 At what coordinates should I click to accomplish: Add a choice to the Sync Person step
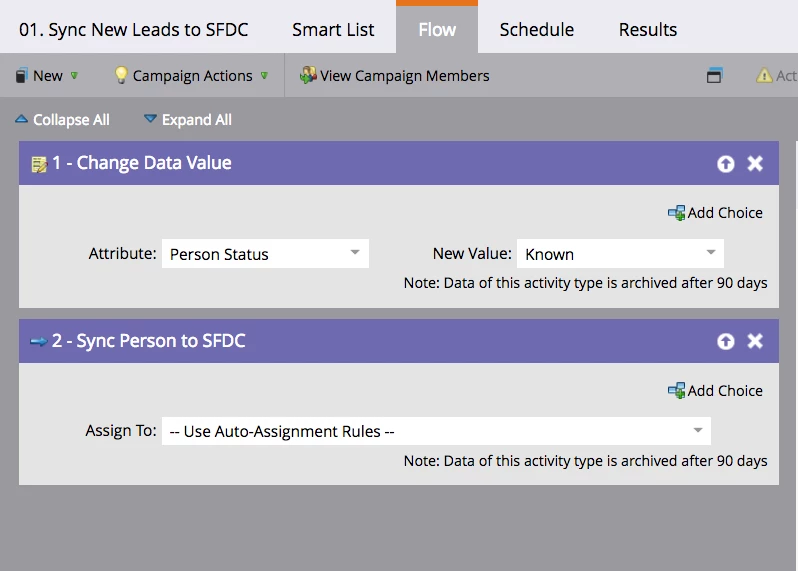715,391
